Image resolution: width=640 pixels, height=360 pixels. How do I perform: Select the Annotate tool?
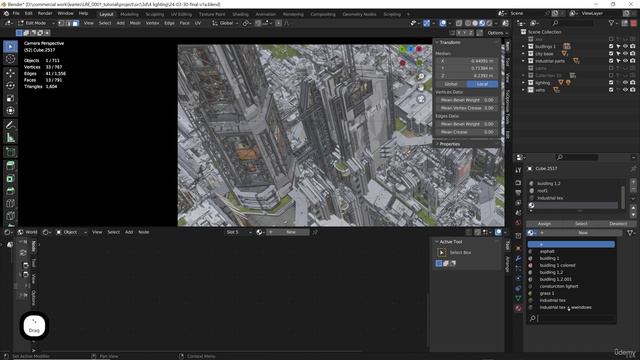[10, 125]
